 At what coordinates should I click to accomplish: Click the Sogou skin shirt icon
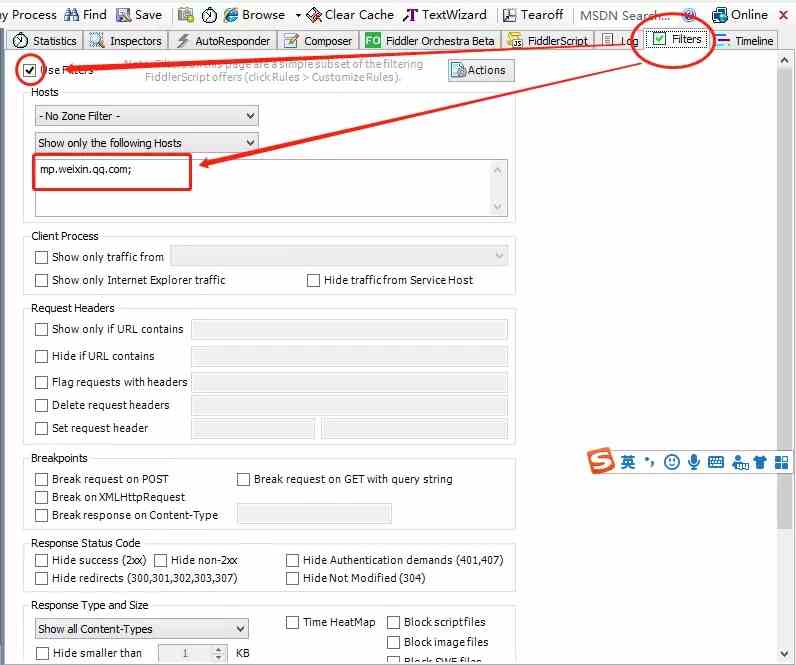click(759, 462)
